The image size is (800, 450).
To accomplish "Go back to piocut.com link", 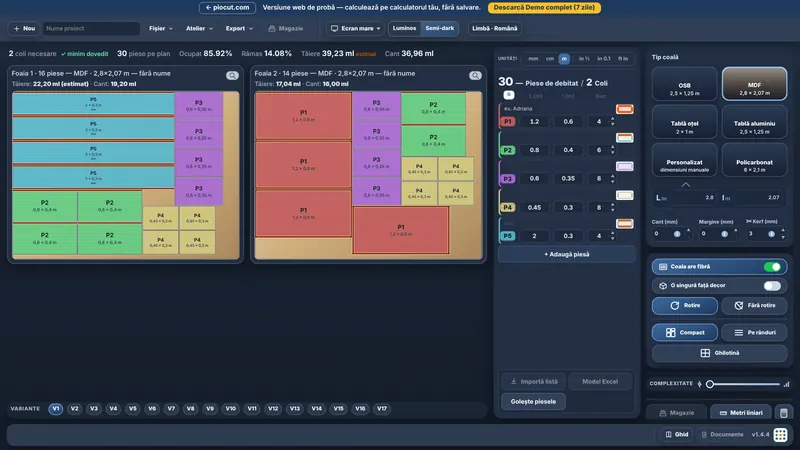I will (227, 8).
